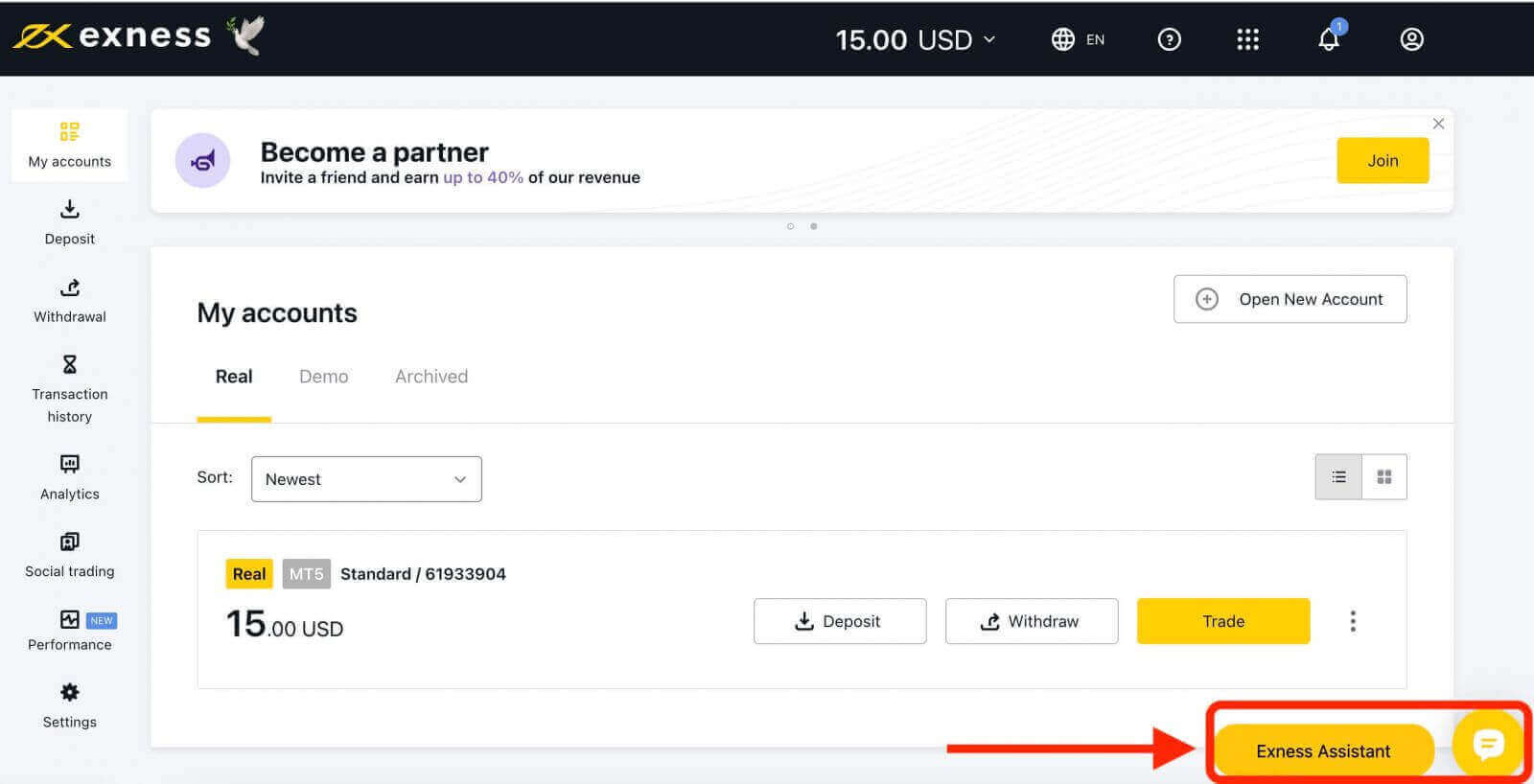
Task: Switch to grid view layout
Action: click(1384, 477)
